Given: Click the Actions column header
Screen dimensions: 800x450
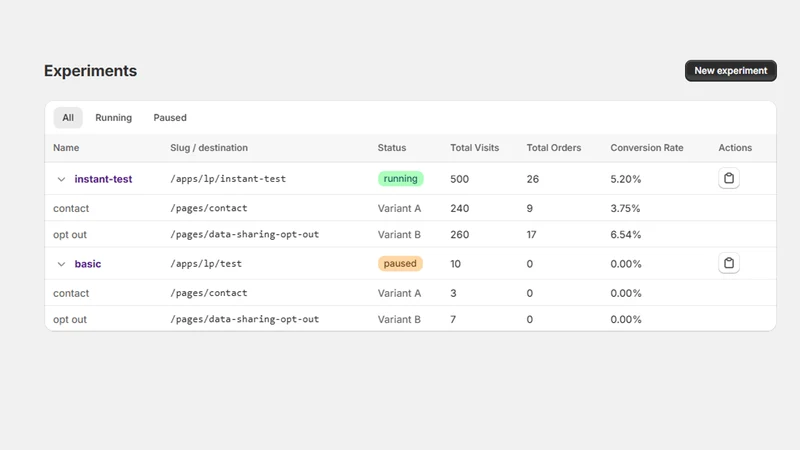Looking at the screenshot, I should pos(735,147).
